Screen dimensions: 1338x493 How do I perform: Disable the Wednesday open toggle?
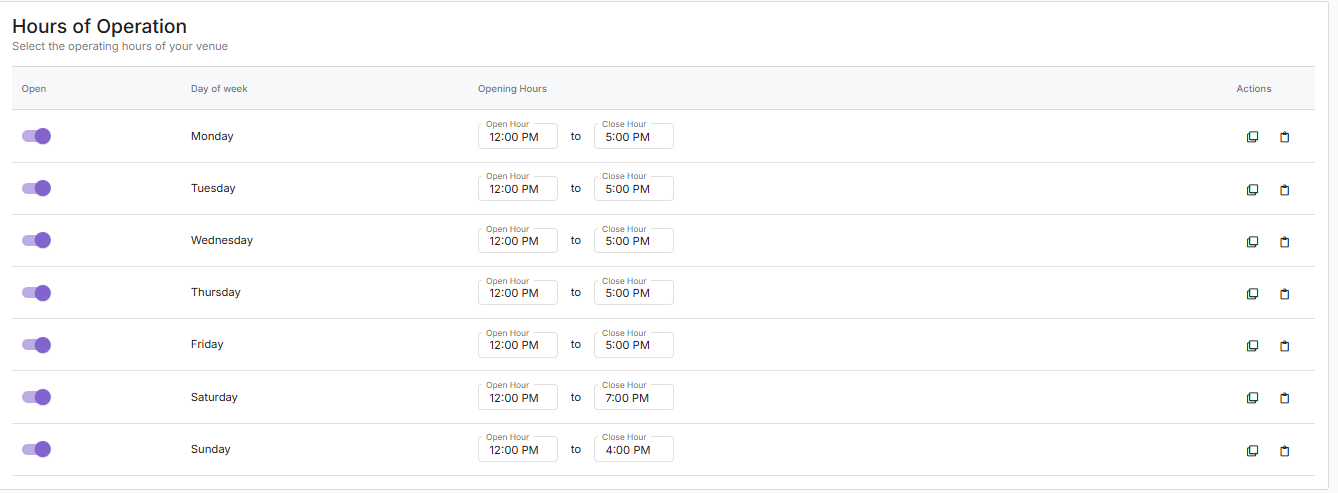36,240
